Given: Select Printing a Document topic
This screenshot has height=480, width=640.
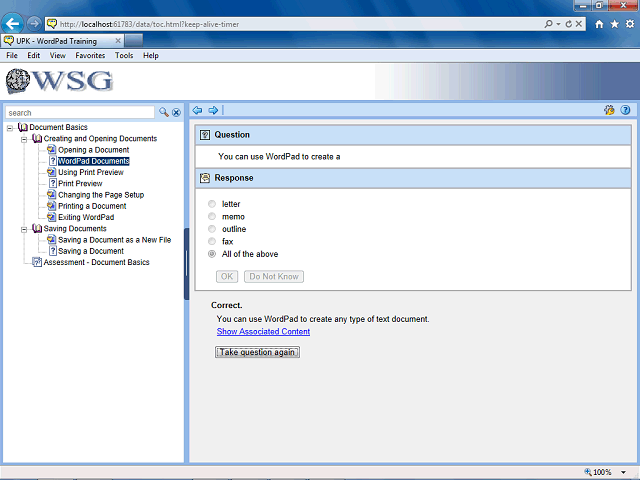Looking at the screenshot, I should point(92,206).
